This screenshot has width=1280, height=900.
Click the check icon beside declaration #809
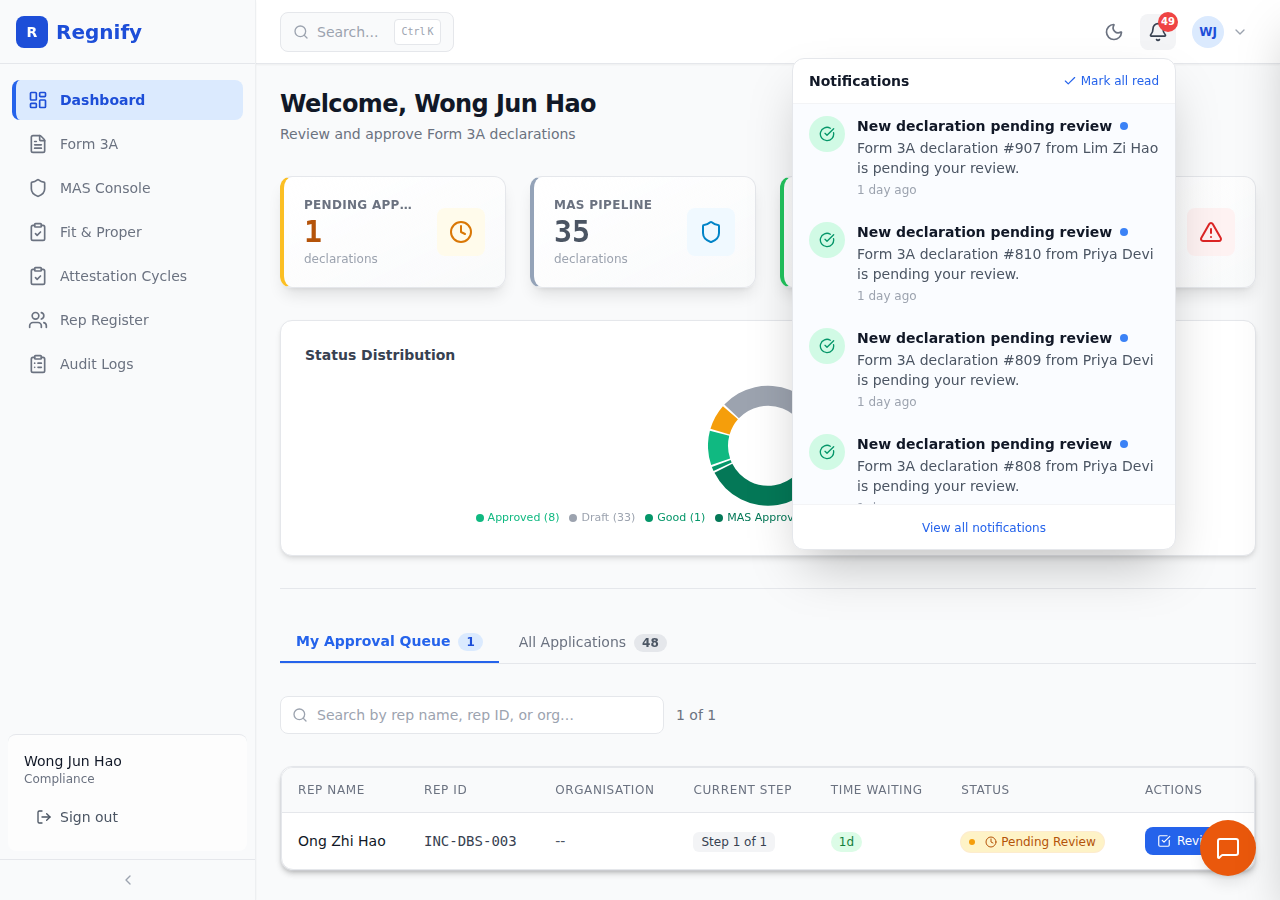pos(827,346)
